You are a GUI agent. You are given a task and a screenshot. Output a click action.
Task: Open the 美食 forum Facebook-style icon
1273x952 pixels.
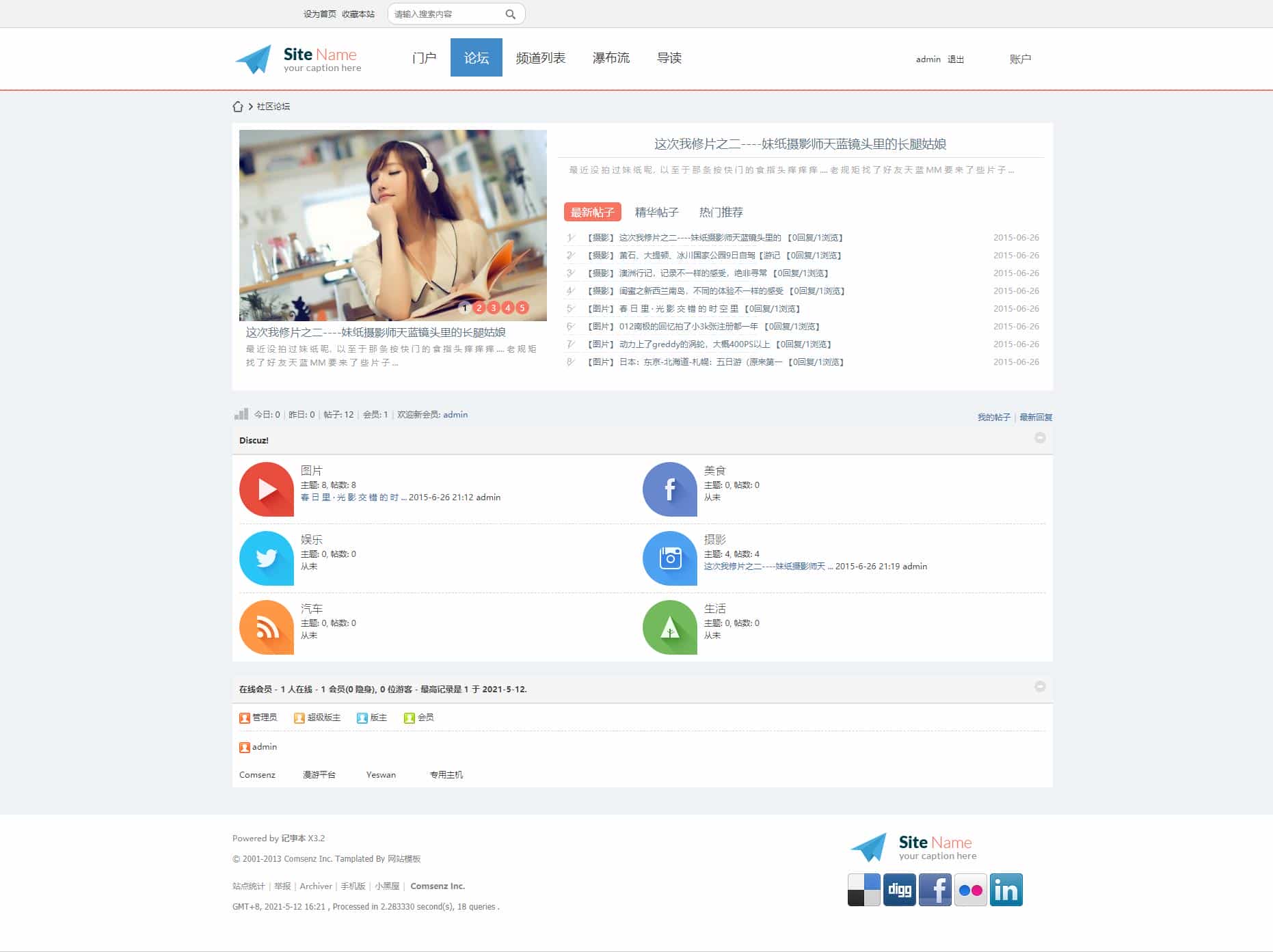click(670, 489)
